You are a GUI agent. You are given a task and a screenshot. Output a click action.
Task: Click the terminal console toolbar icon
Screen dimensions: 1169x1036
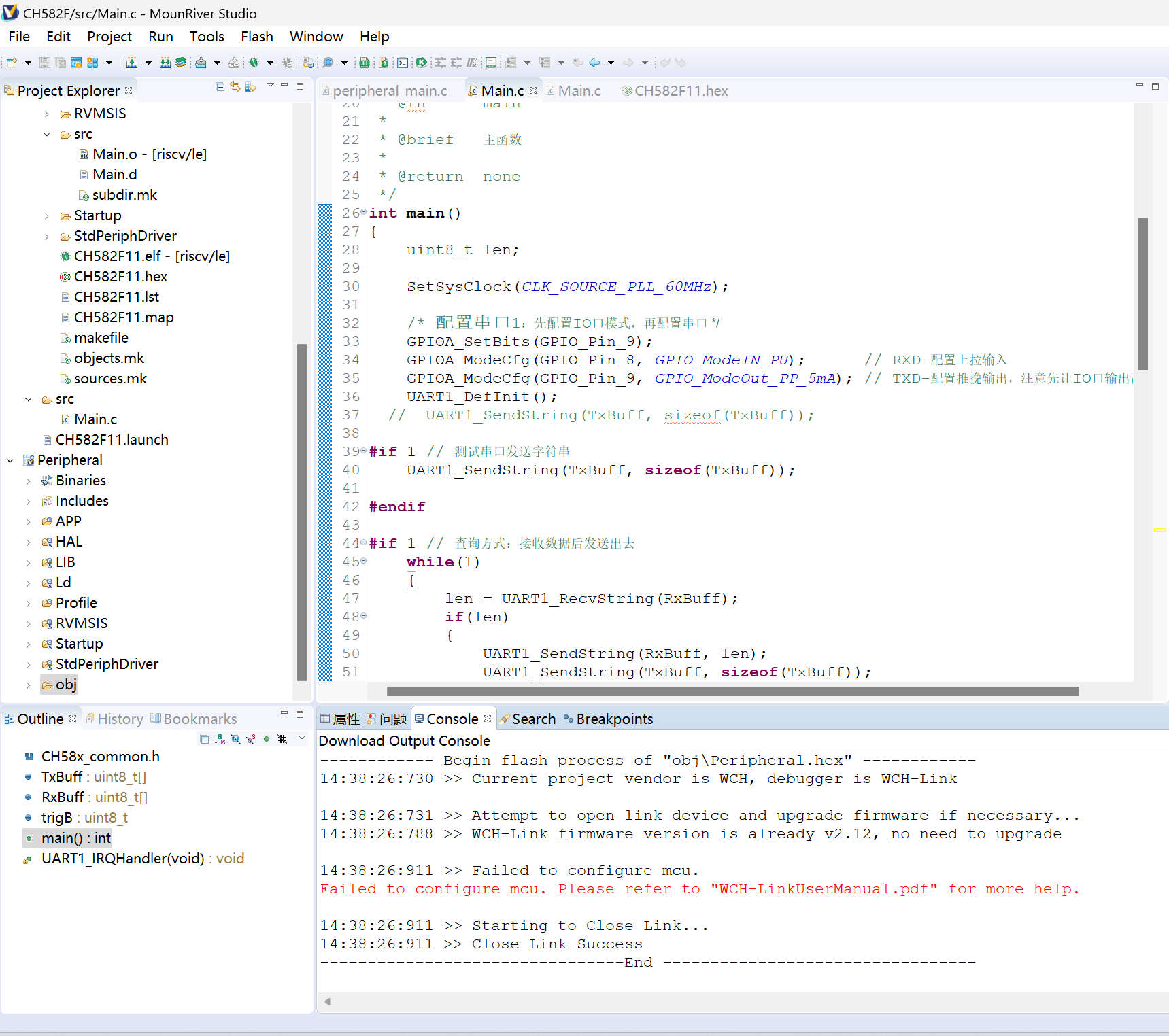pyautogui.click(x=403, y=63)
